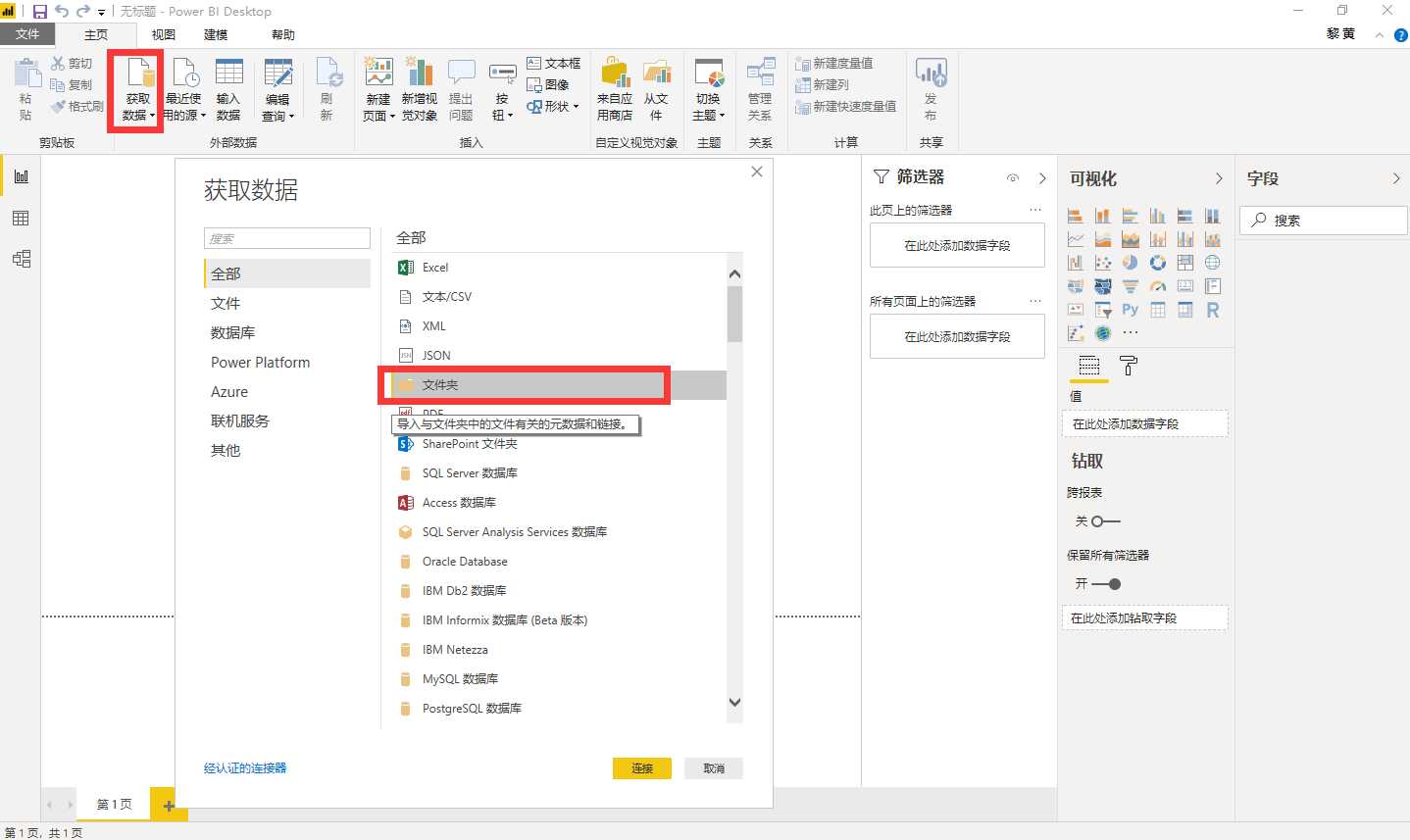Image resolution: width=1410 pixels, height=840 pixels.
Task: Add a new page with plus tab
Action: click(169, 805)
